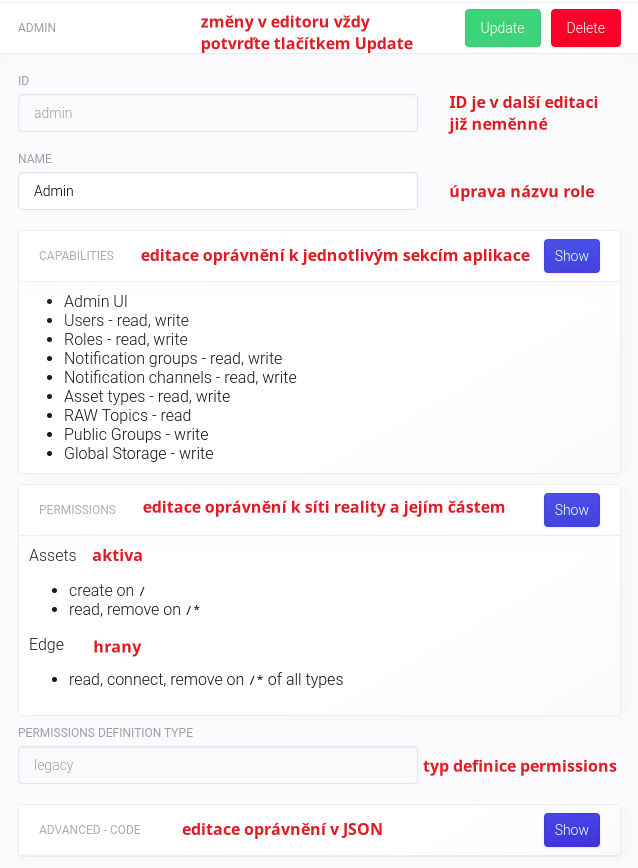Image resolution: width=638 pixels, height=868 pixels.
Task: Click the ADMIN header title
Action: coord(37,28)
